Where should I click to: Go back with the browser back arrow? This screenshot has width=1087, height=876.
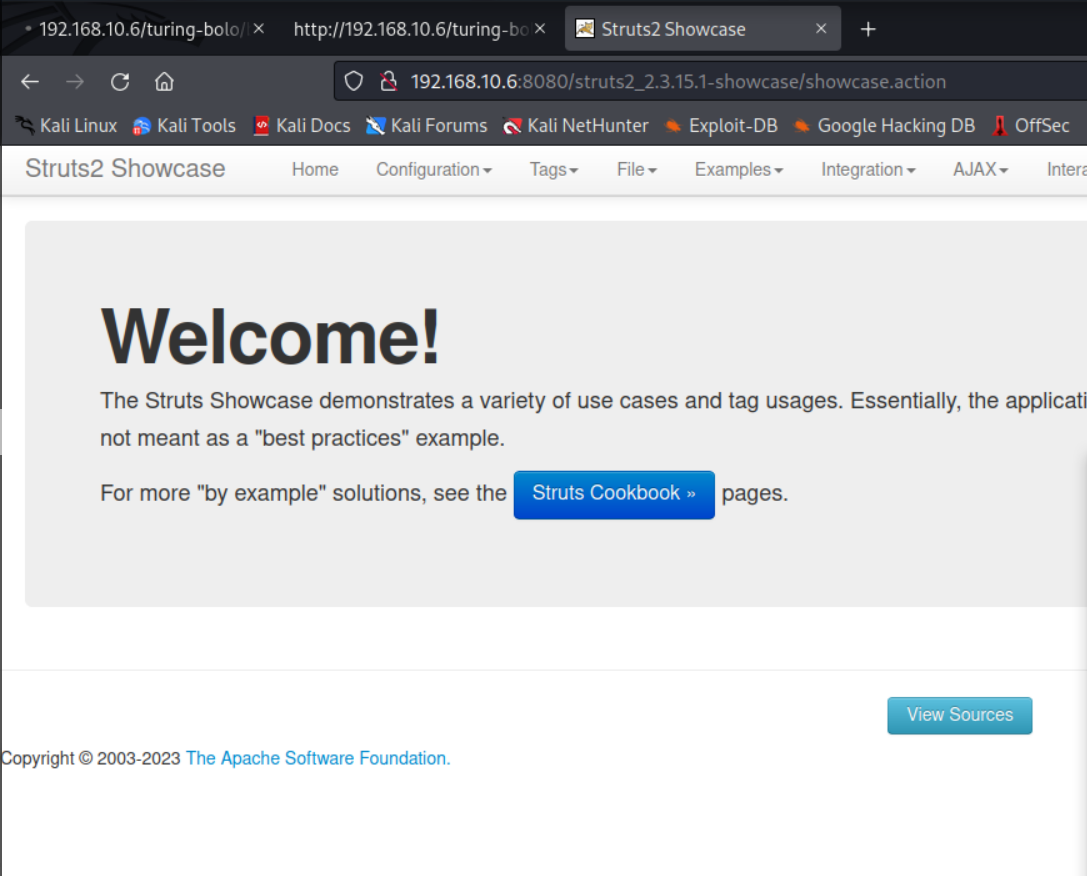(30, 82)
